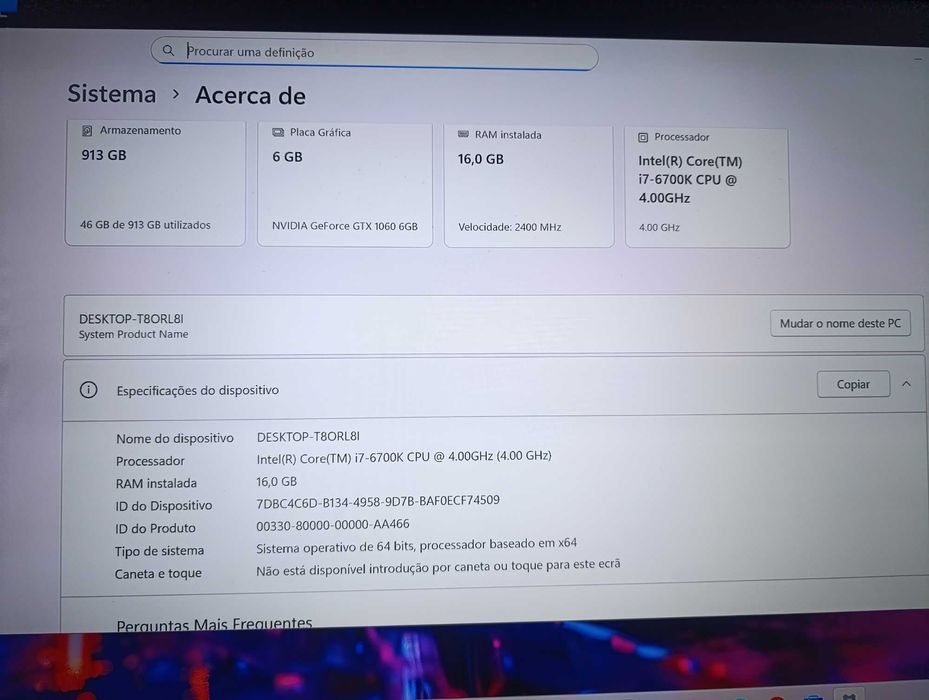Click the Processador chip icon
The image size is (929, 700).
(643, 138)
